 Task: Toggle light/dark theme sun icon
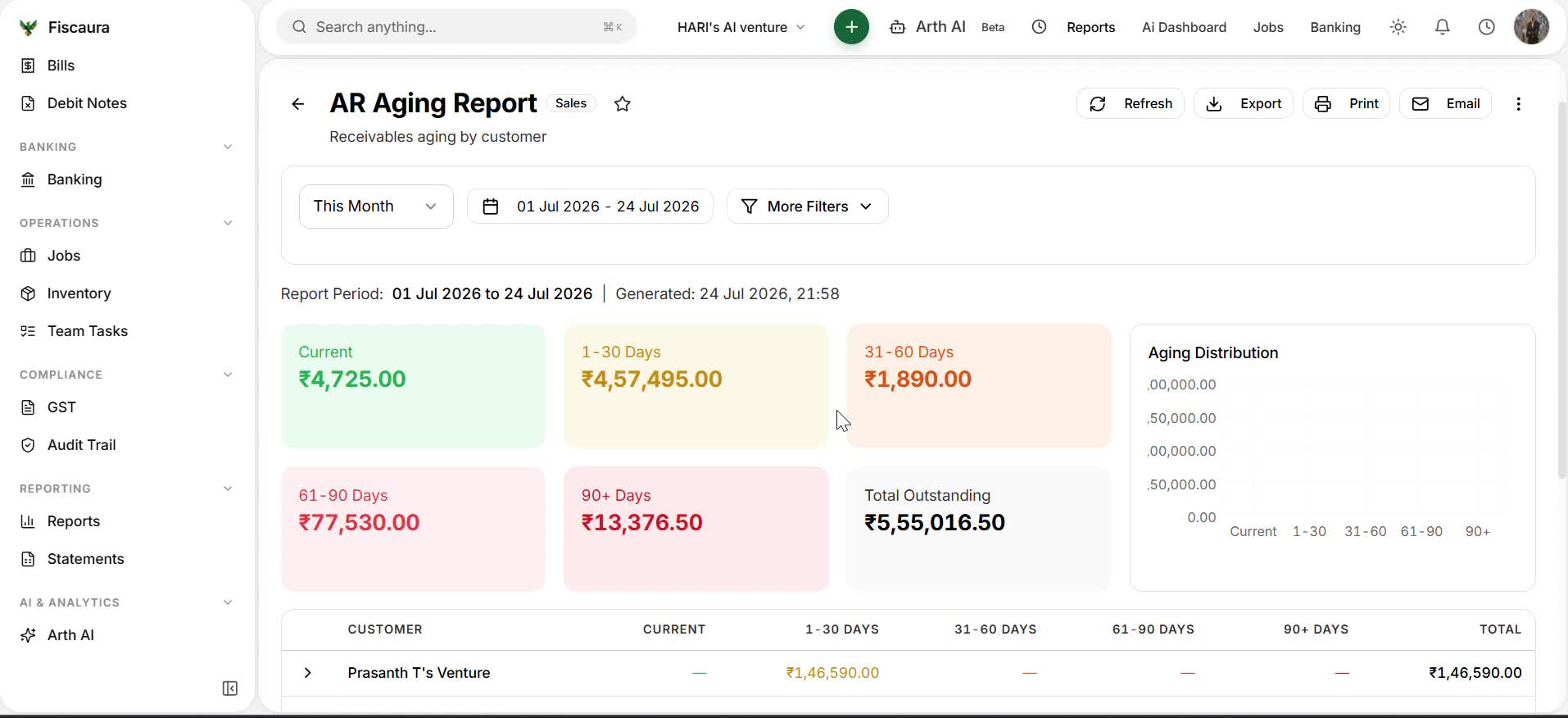pyautogui.click(x=1398, y=27)
